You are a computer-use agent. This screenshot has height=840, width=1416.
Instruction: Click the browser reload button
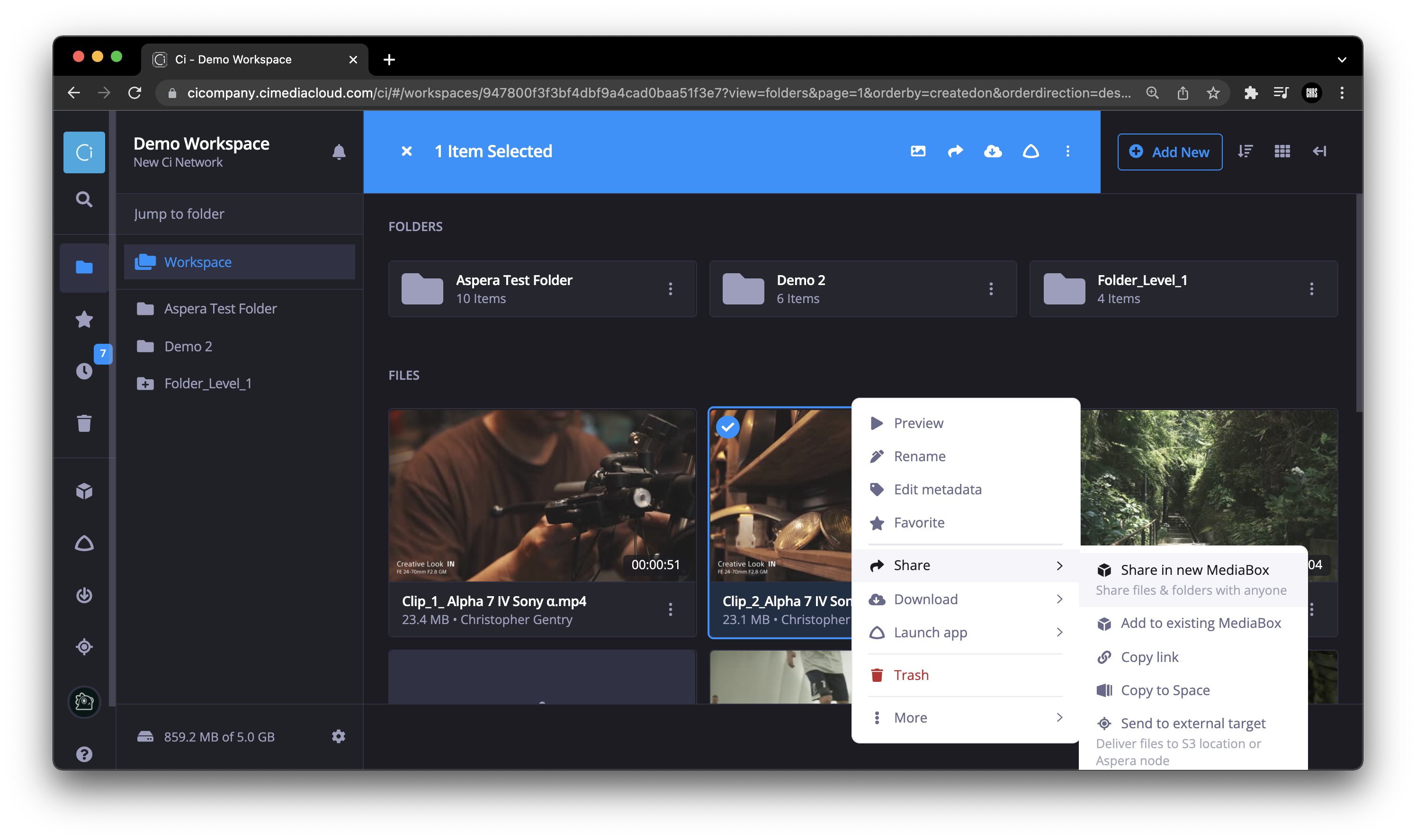pos(134,93)
